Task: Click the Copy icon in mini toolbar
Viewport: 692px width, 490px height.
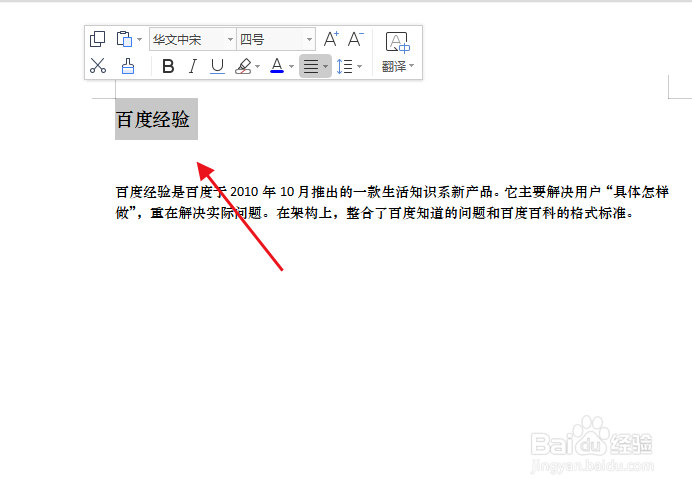Action: click(x=98, y=39)
